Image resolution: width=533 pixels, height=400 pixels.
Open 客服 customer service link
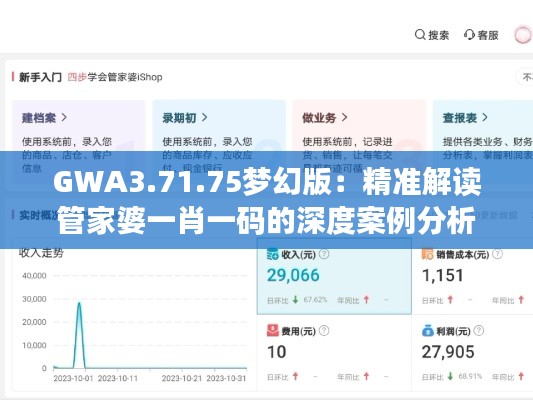(x=488, y=35)
